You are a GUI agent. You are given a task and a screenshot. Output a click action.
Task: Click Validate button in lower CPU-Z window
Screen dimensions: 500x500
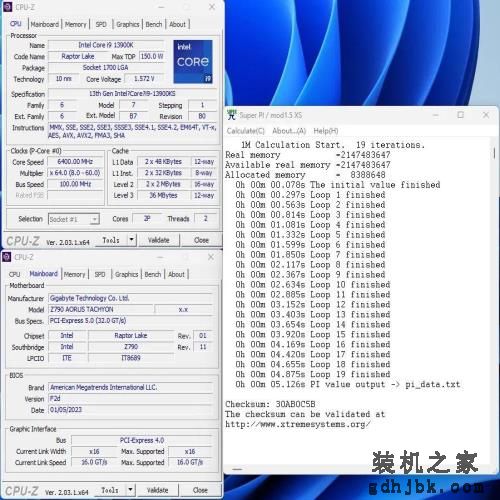pos(157,490)
